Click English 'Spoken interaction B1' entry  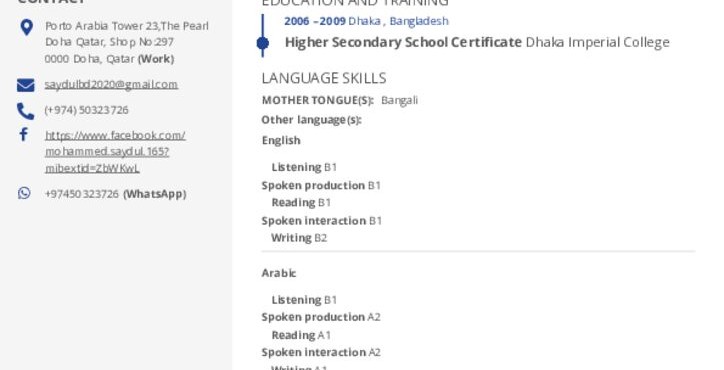point(322,221)
